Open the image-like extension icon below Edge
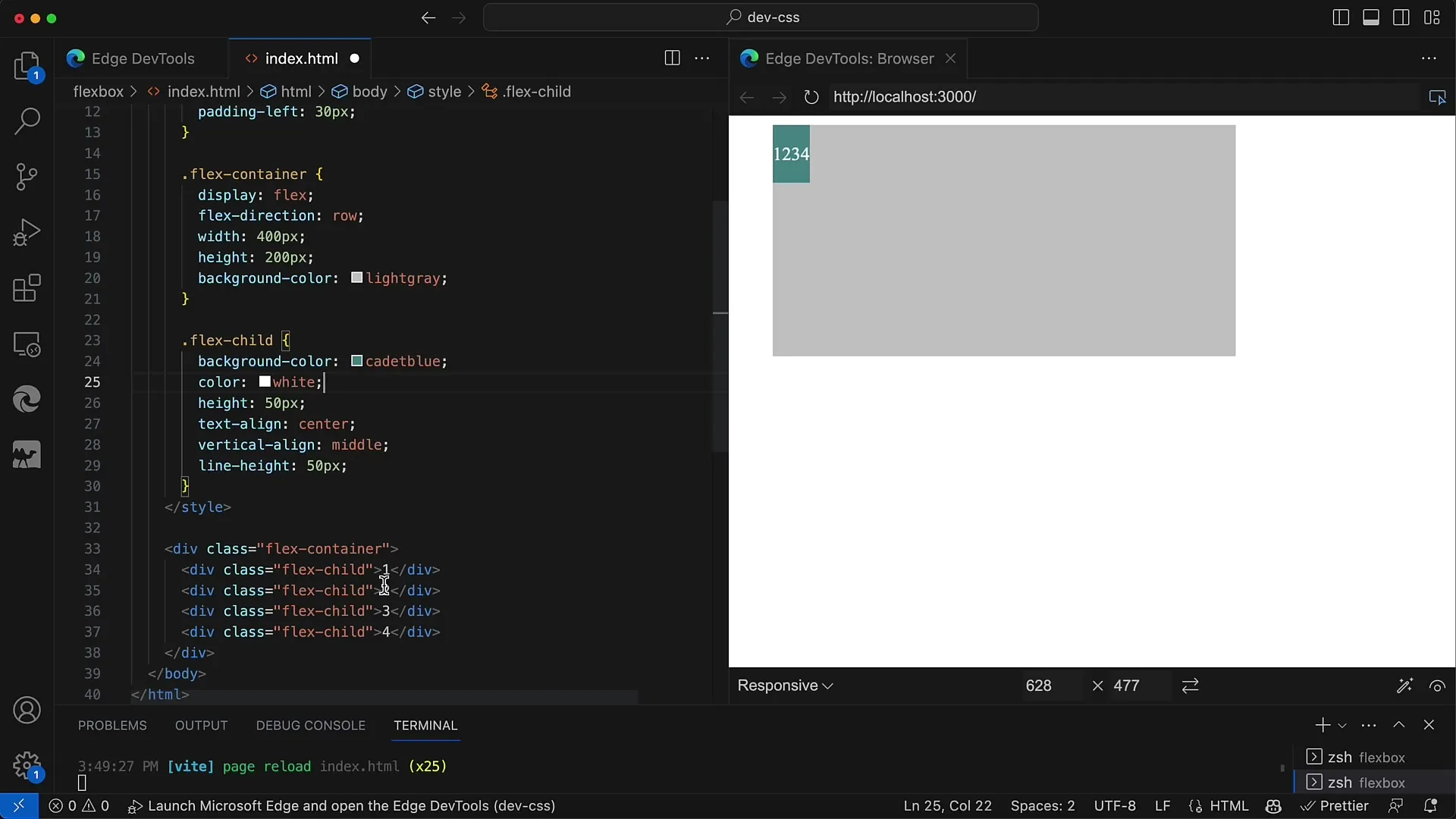The width and height of the screenshot is (1456, 819). pyautogui.click(x=27, y=455)
